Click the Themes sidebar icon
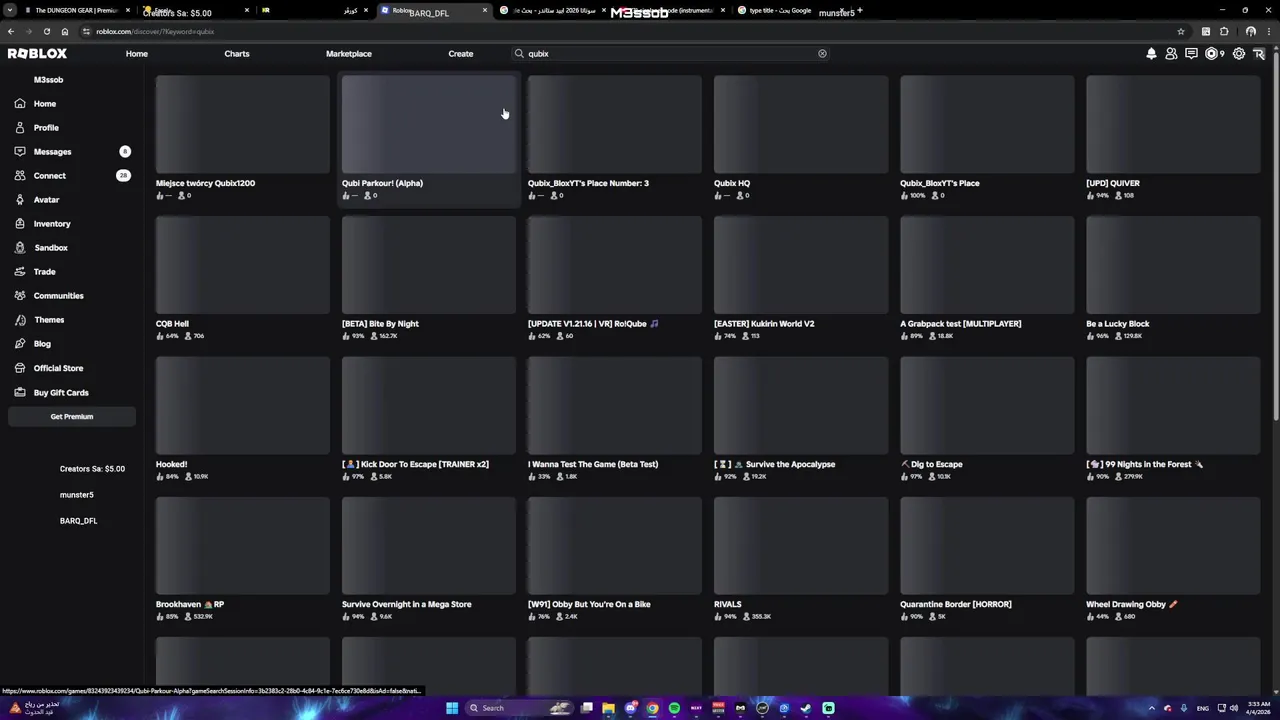Screen dimensions: 1280x720 [x=20, y=320]
